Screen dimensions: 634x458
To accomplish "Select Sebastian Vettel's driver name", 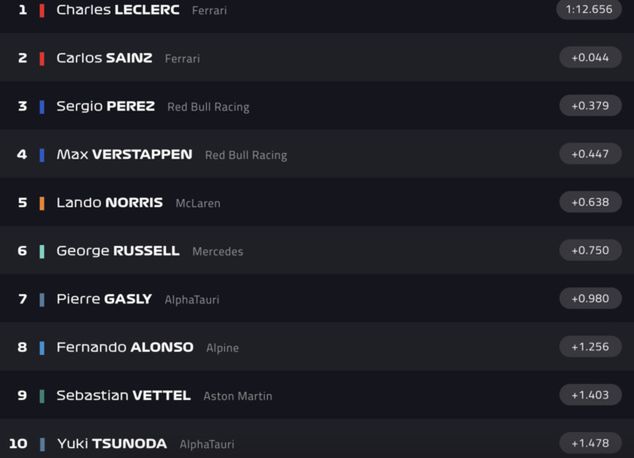I will (123, 395).
